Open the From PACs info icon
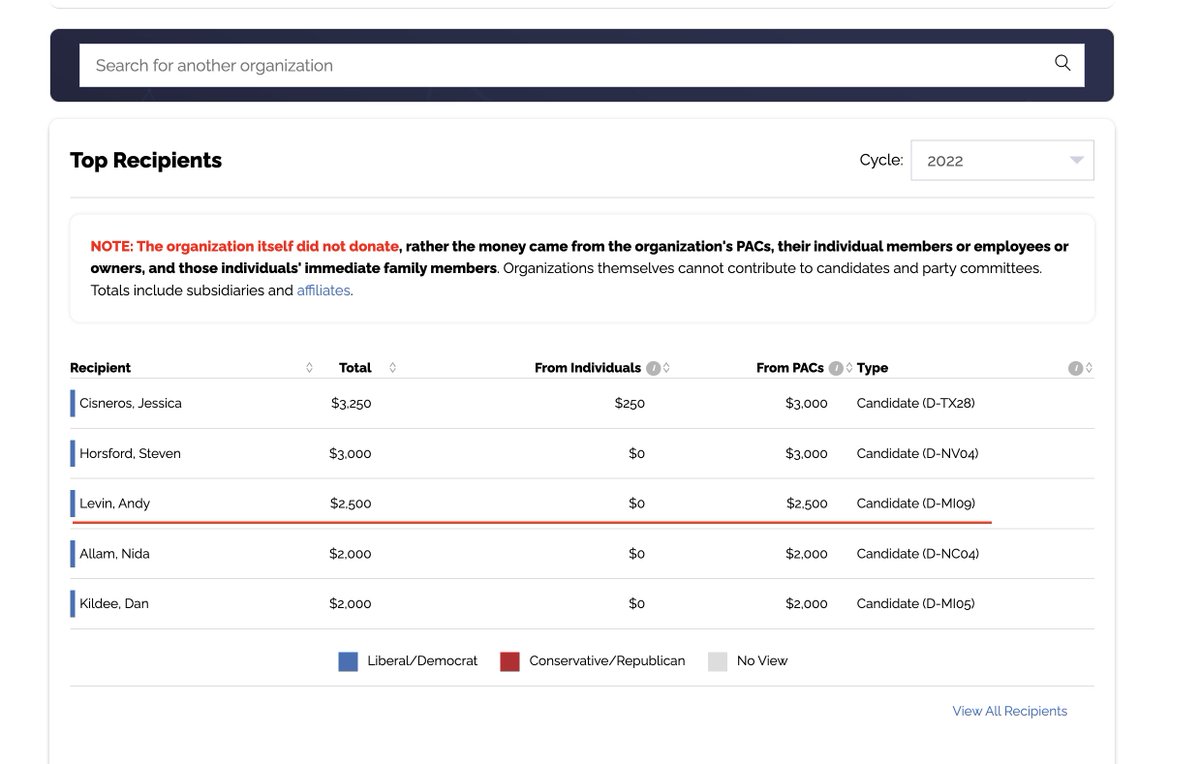 (836, 368)
